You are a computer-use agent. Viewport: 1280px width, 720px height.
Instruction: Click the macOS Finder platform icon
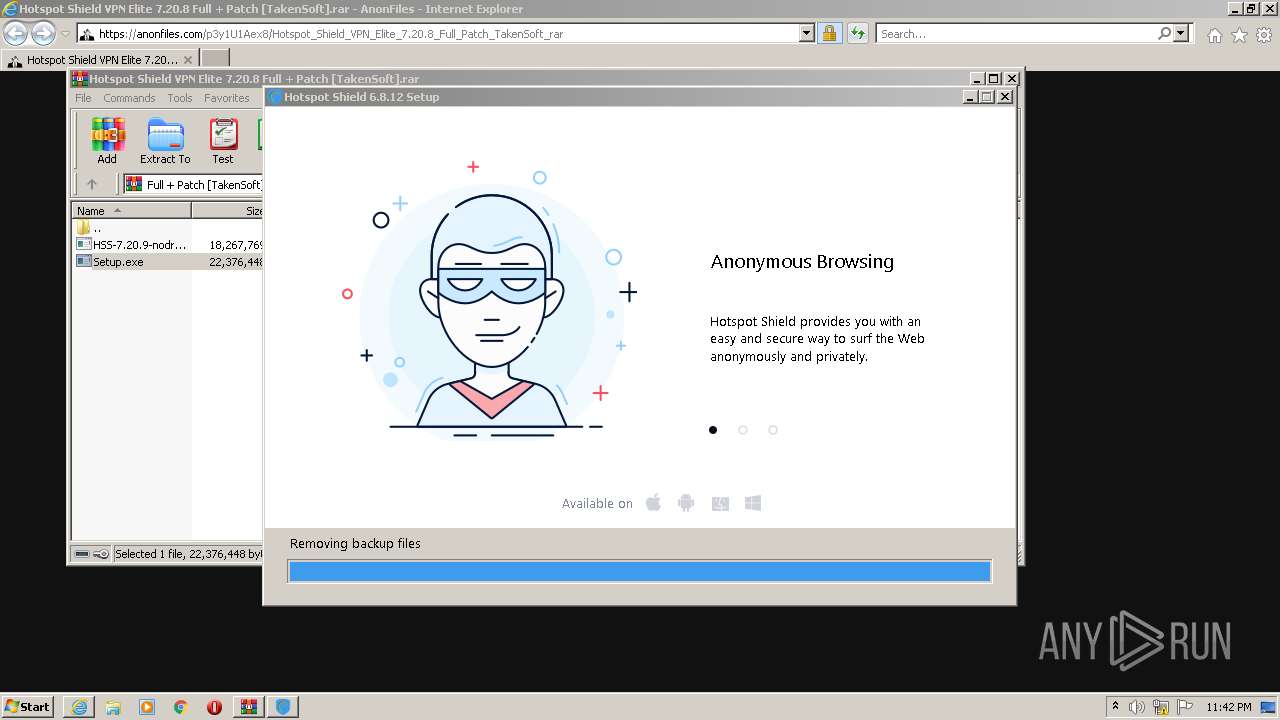(720, 503)
